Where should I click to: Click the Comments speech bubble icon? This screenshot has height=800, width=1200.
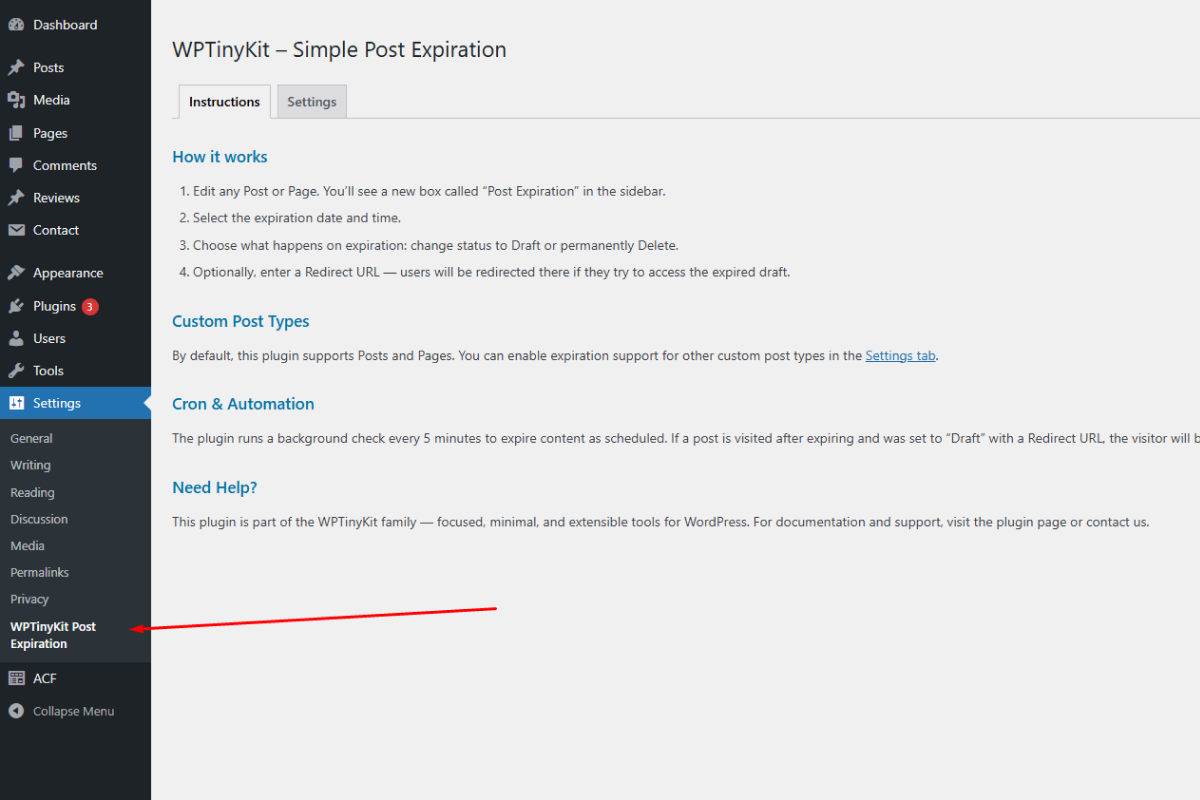(x=16, y=165)
